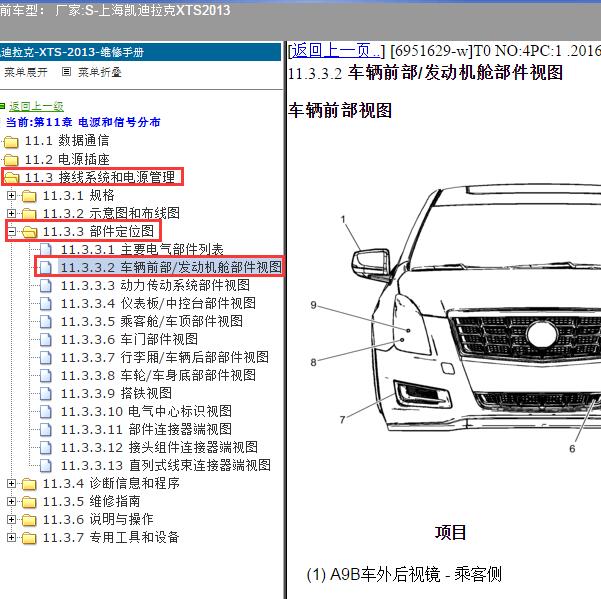Click the 11.3.3.10 电气中心标识视图 page icon
Screen dimensions: 601x599
pos(46,412)
